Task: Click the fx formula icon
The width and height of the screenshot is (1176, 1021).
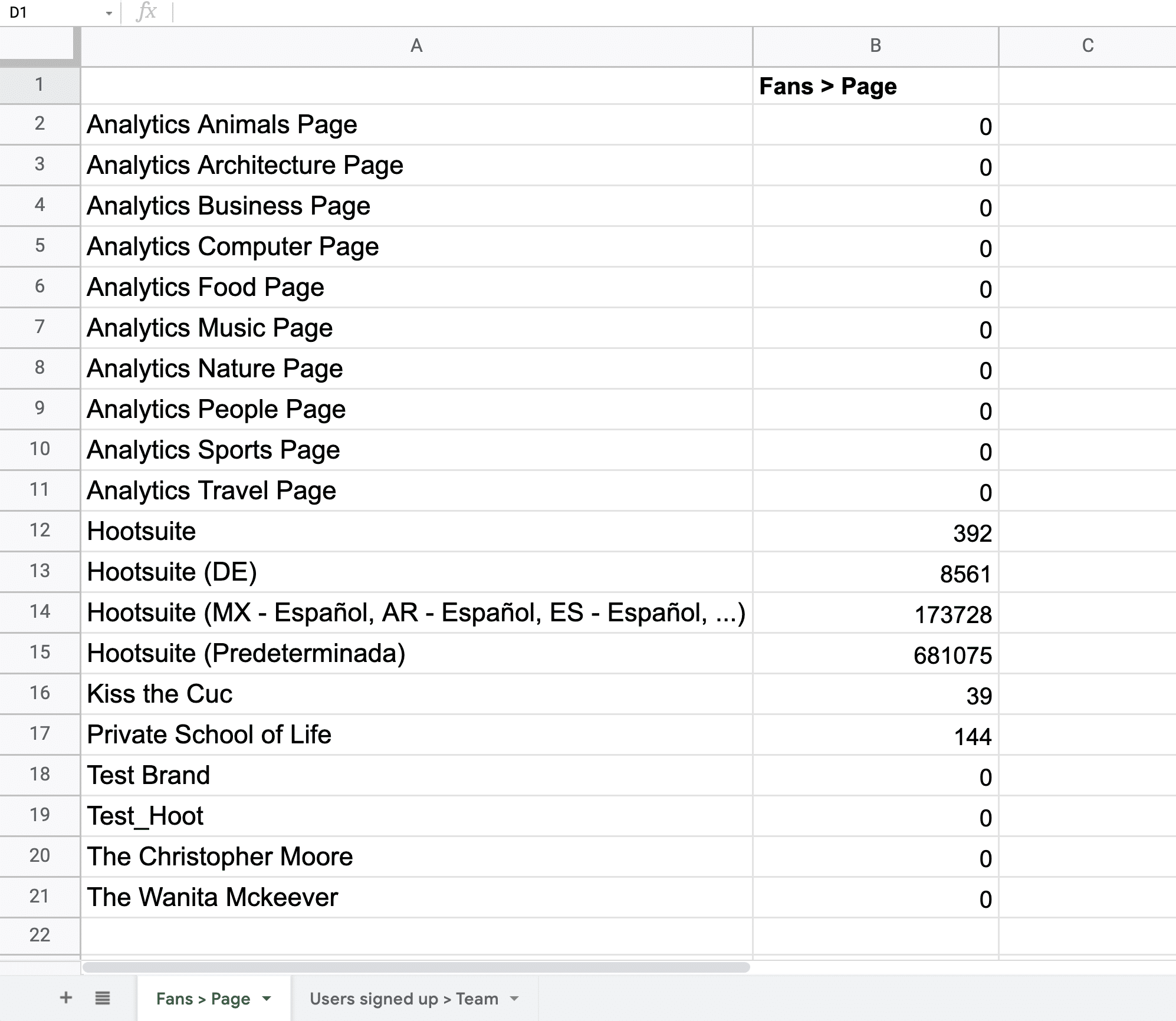Action: tap(146, 12)
